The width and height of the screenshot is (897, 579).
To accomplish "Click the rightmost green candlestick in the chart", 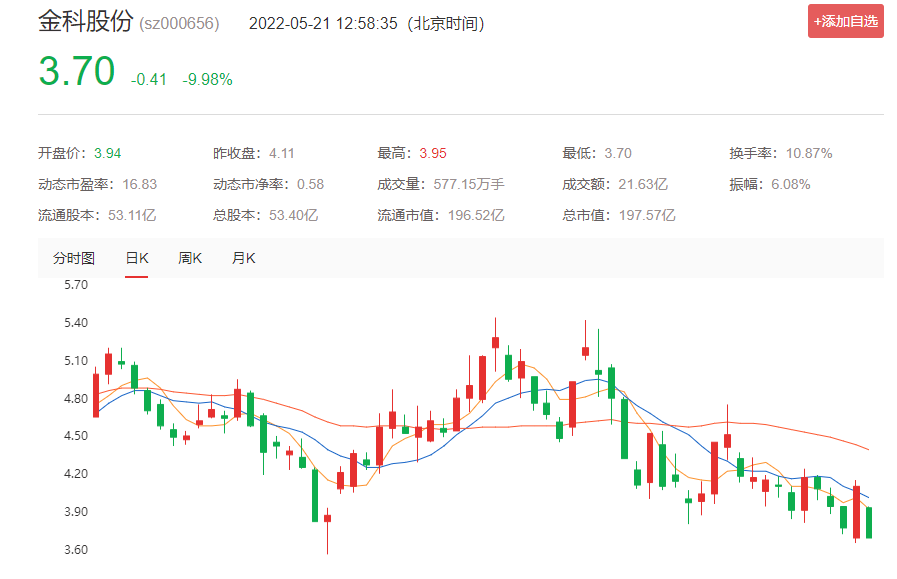I will coord(869,522).
